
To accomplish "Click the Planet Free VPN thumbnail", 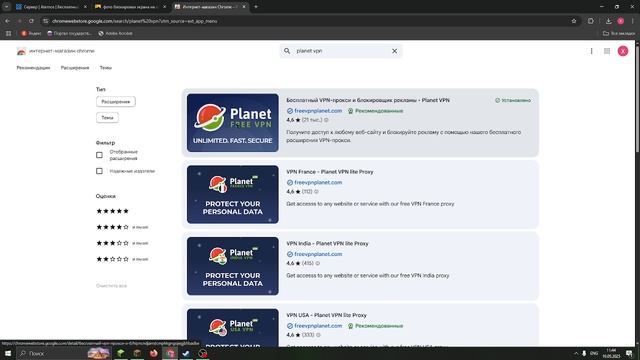I will 233,123.
